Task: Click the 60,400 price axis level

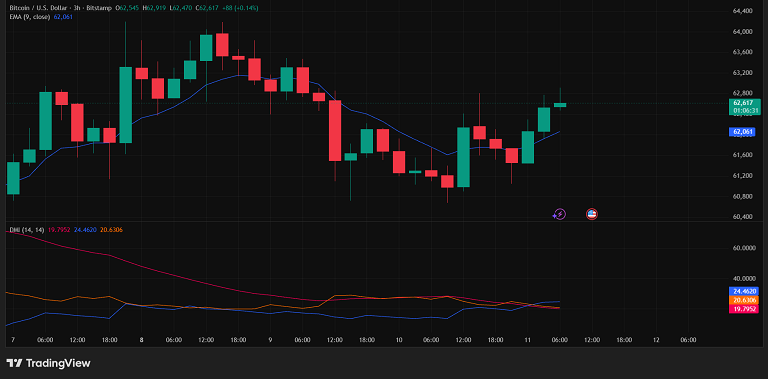Action: (743, 216)
